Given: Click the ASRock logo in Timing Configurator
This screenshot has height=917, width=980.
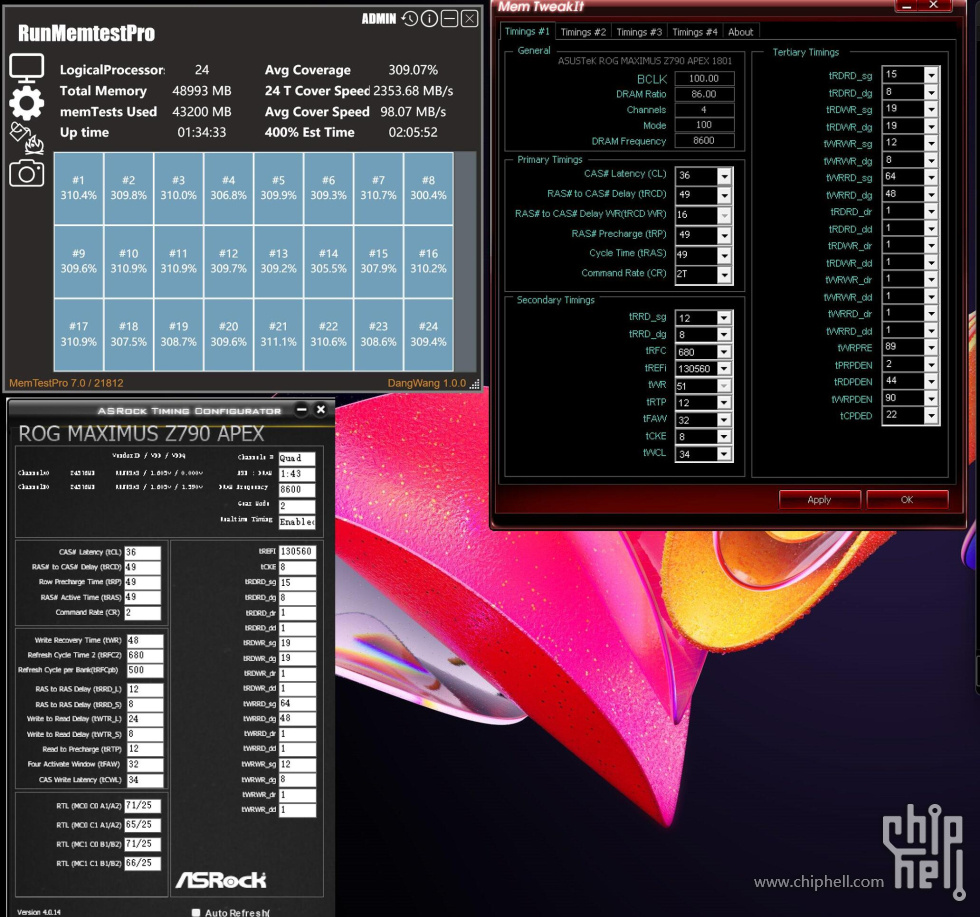Looking at the screenshot, I should 221,880.
